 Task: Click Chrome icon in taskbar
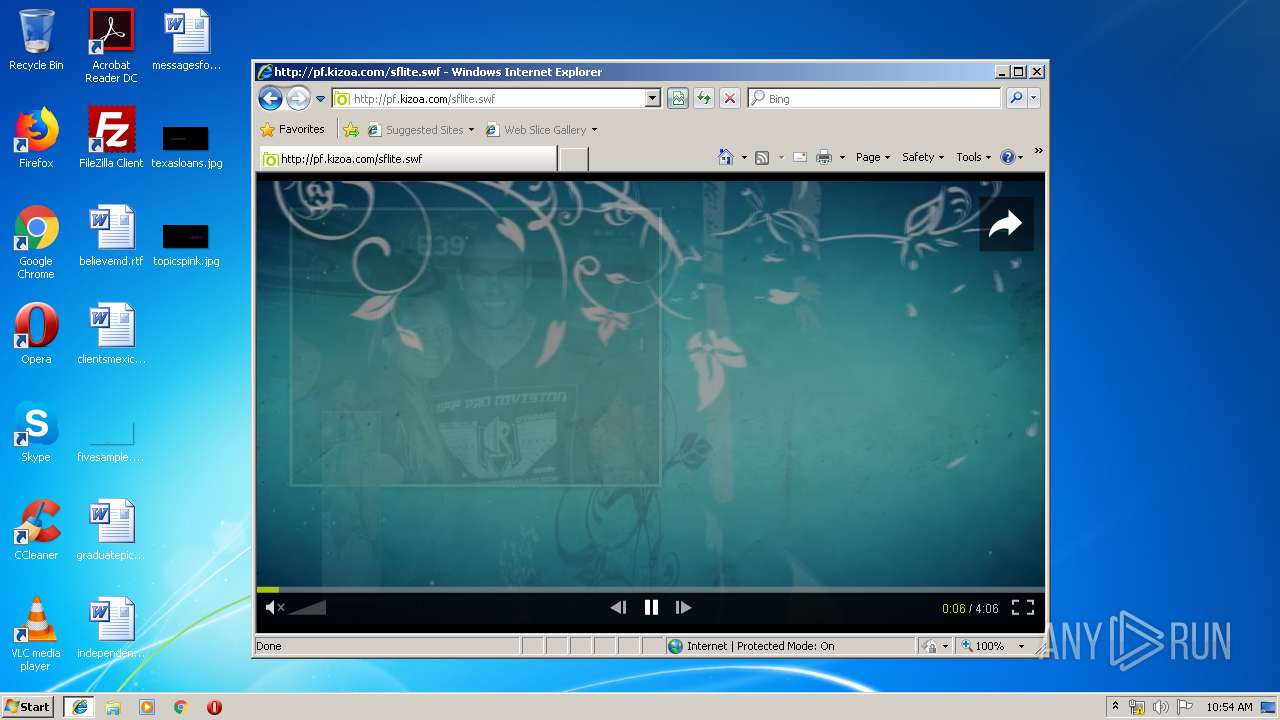181,707
